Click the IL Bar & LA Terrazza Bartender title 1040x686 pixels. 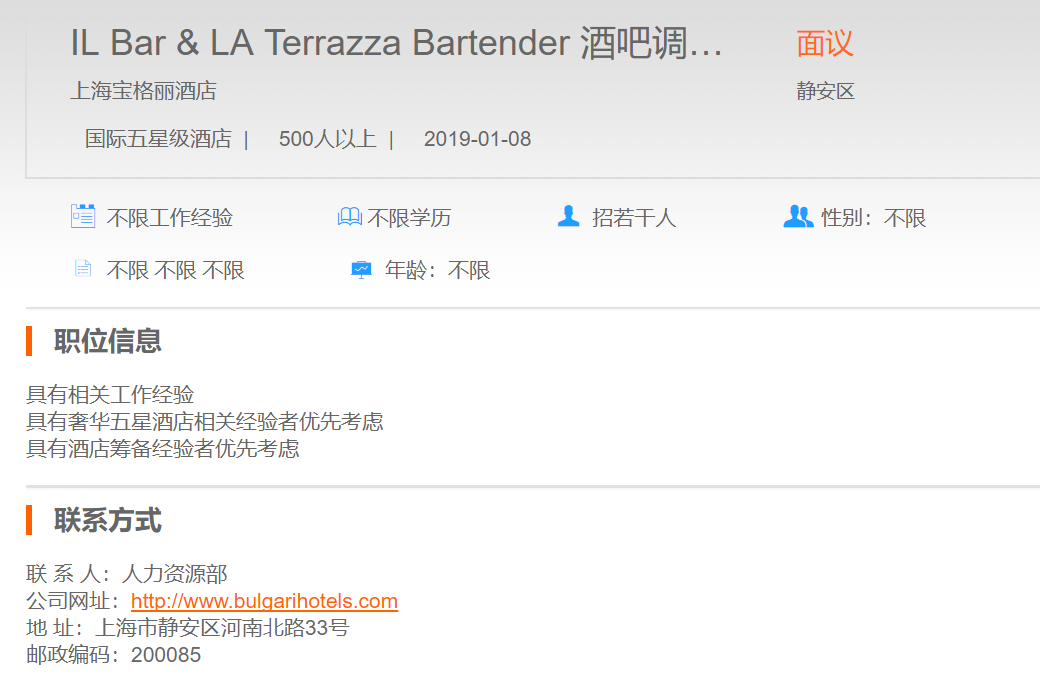click(x=396, y=44)
